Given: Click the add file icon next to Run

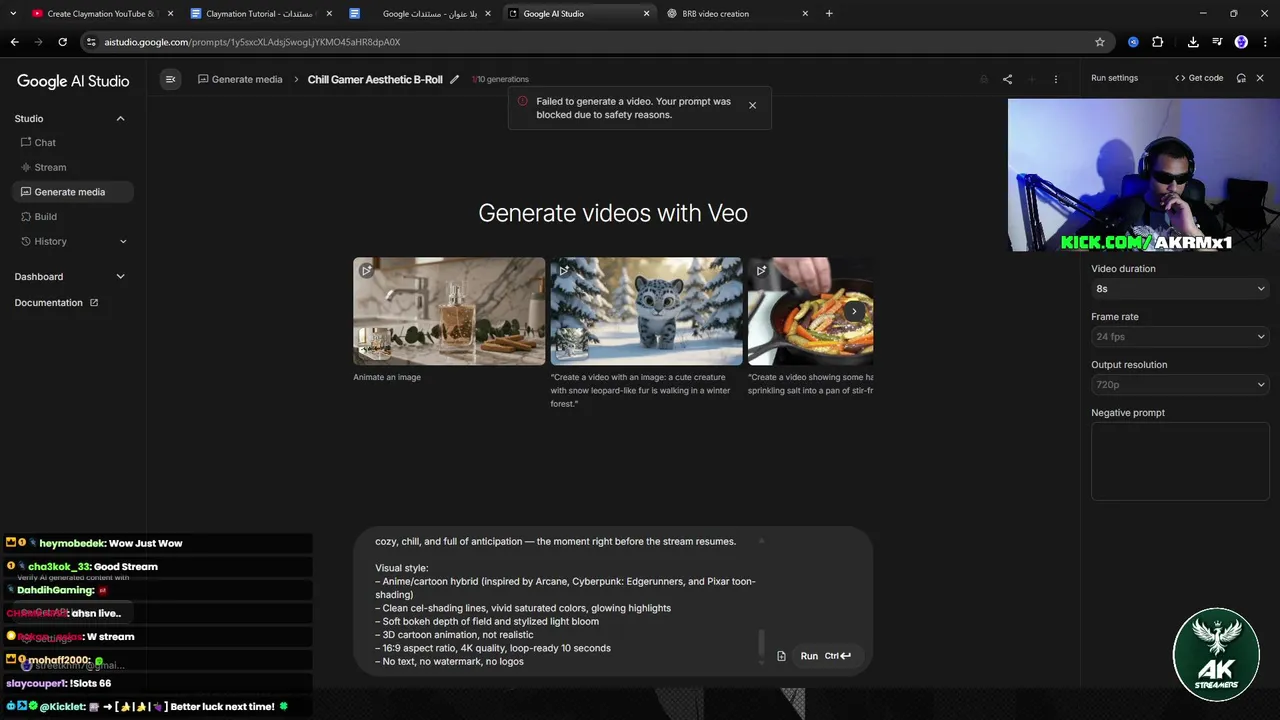Looking at the screenshot, I should (x=781, y=656).
